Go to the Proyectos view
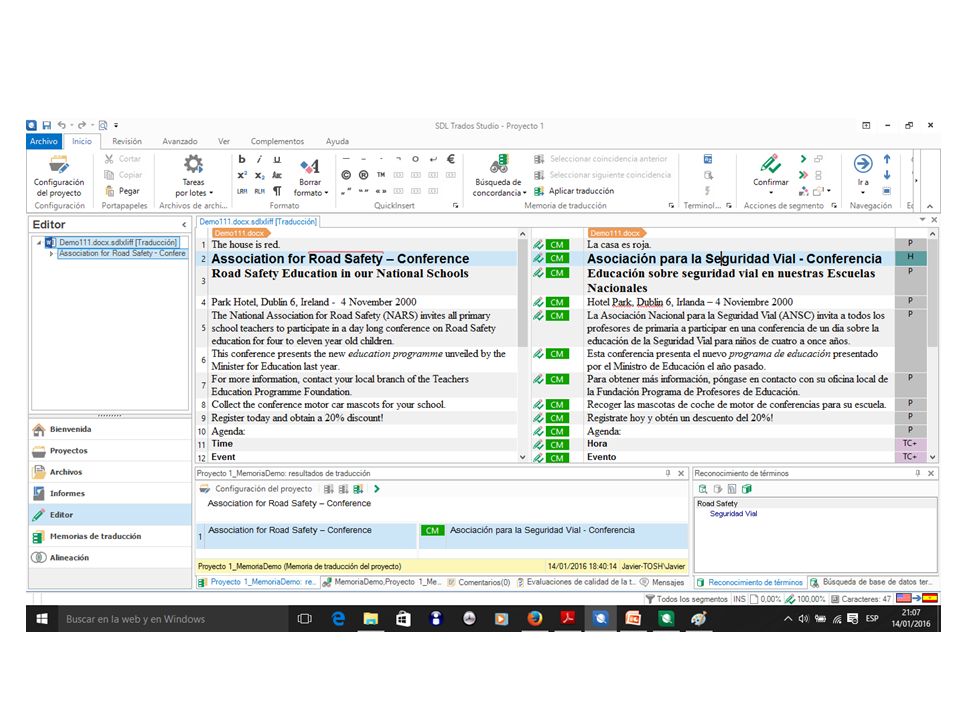The width and height of the screenshot is (960, 720). [x=110, y=451]
